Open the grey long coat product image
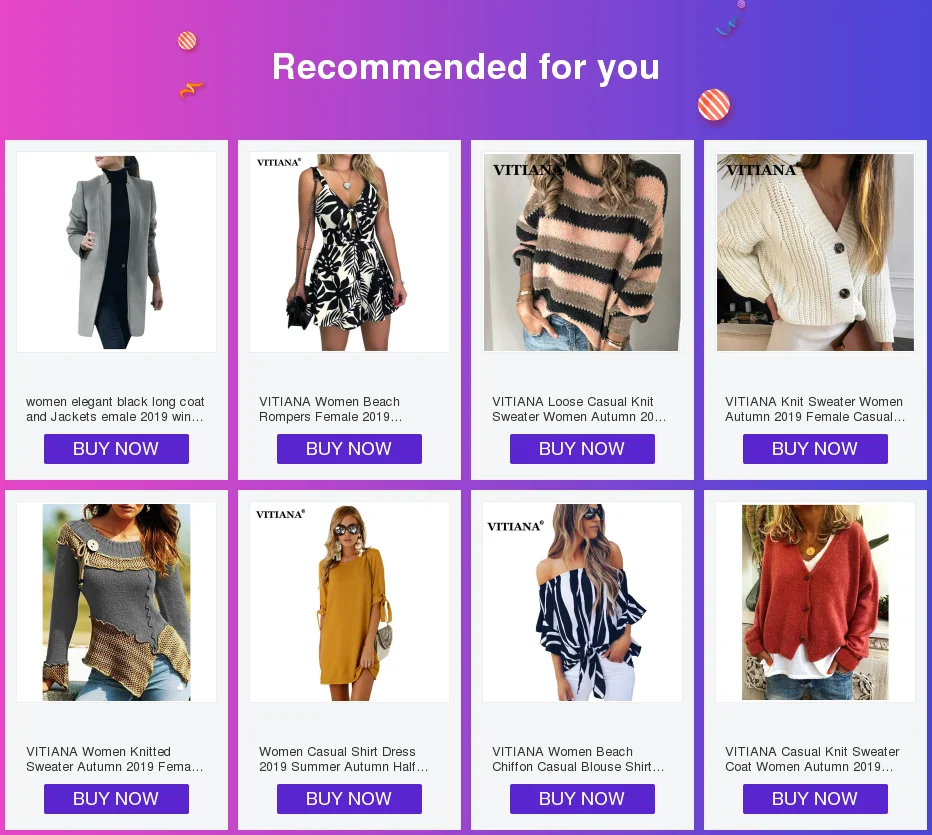Image resolution: width=932 pixels, height=835 pixels. (x=116, y=252)
